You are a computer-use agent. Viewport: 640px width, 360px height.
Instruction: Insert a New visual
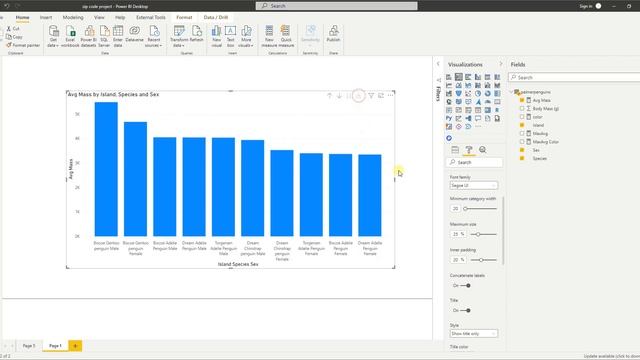(x=216, y=36)
